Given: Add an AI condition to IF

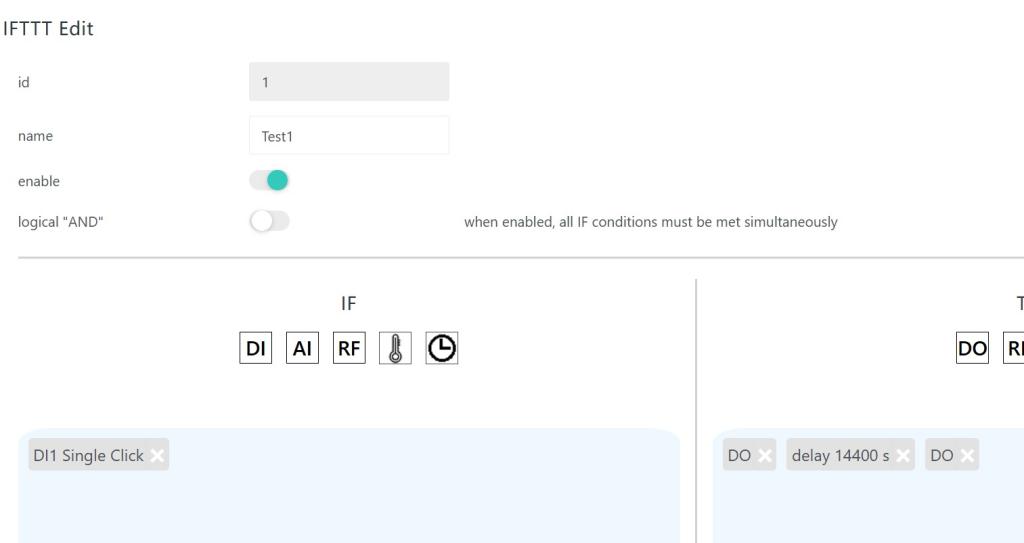Looking at the screenshot, I should pyautogui.click(x=302, y=347).
